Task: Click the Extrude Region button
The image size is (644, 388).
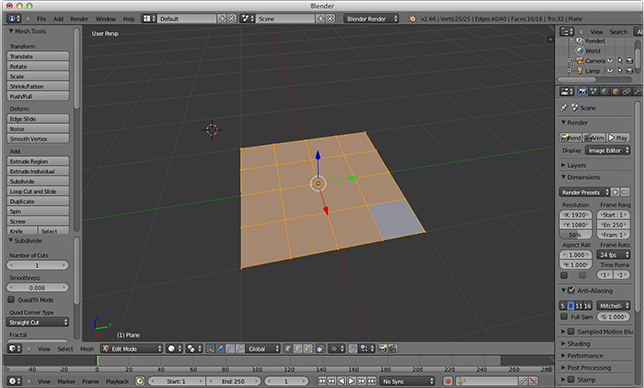Action: point(38,161)
